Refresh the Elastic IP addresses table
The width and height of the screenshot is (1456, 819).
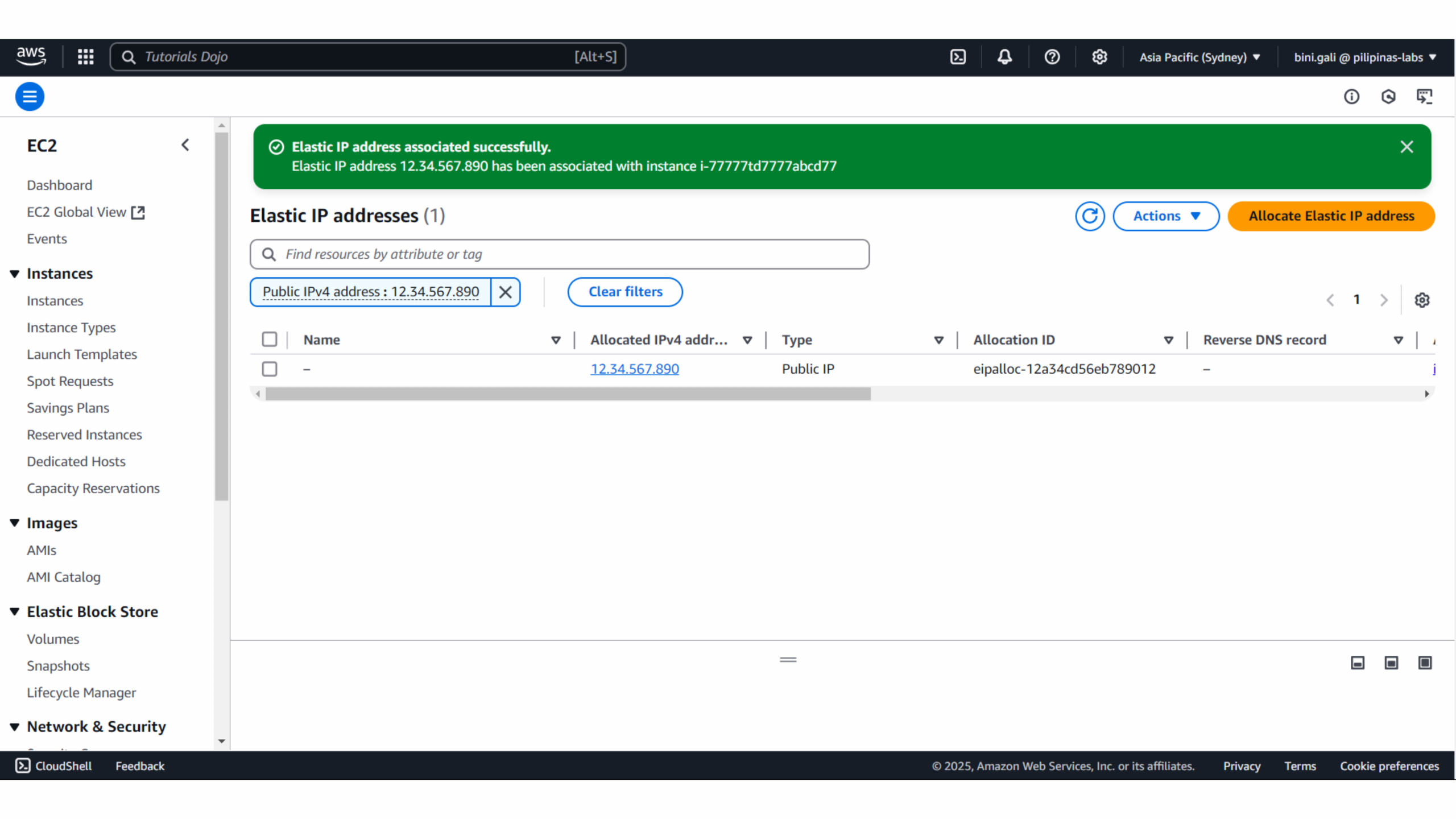[1089, 216]
